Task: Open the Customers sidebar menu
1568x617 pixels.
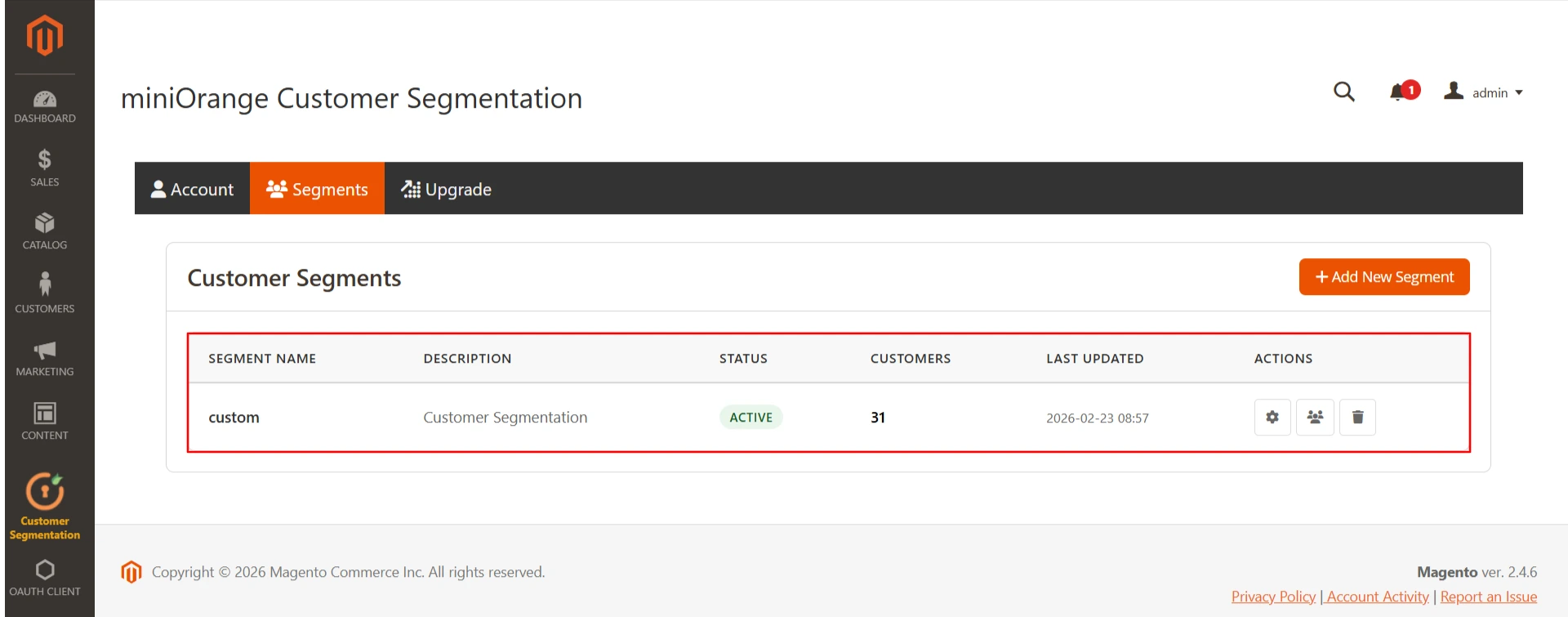Action: (x=45, y=294)
